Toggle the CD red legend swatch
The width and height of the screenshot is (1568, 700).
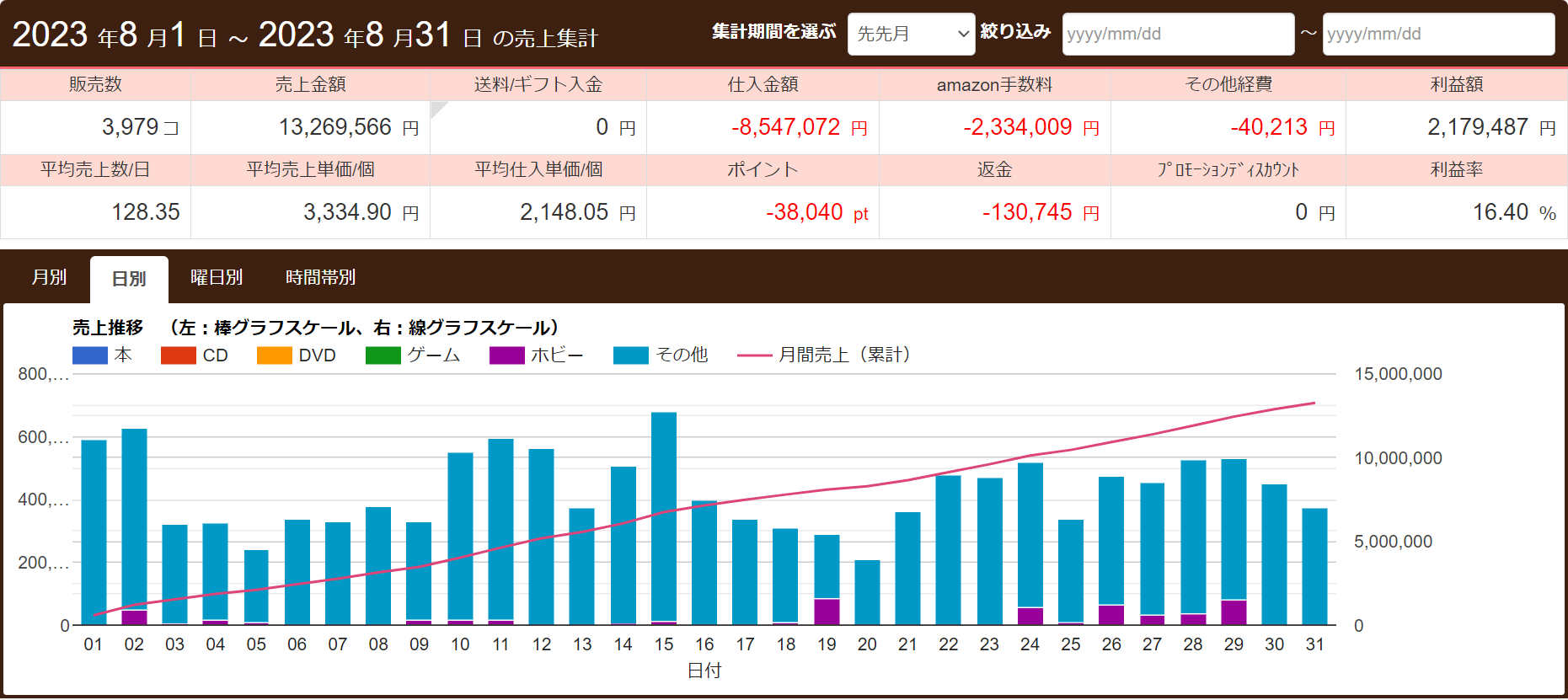click(x=178, y=355)
